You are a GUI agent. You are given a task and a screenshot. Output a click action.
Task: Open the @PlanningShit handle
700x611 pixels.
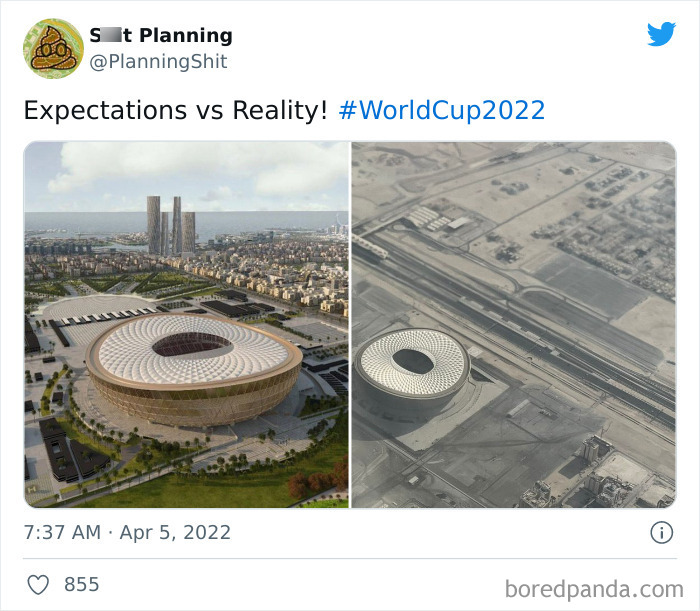(158, 61)
